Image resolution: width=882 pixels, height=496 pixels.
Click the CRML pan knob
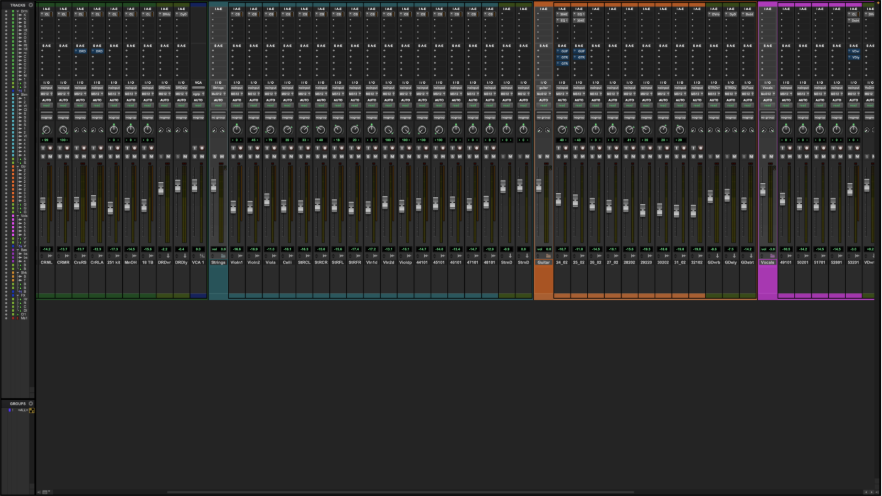coord(46,130)
